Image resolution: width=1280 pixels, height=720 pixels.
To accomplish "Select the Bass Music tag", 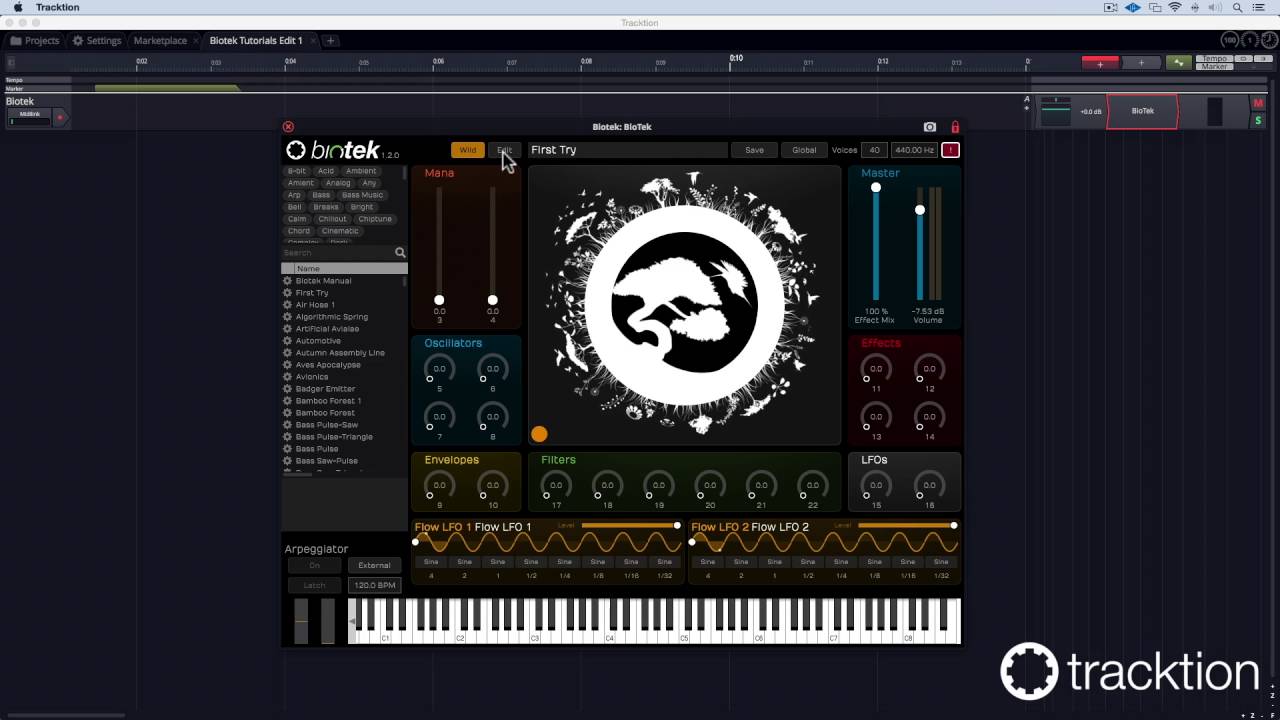I will pyautogui.click(x=362, y=195).
